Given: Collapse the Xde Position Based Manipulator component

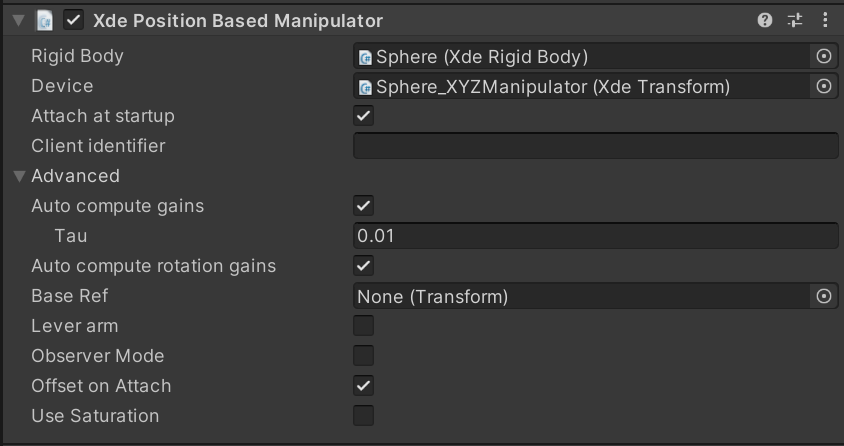Looking at the screenshot, I should (x=19, y=20).
